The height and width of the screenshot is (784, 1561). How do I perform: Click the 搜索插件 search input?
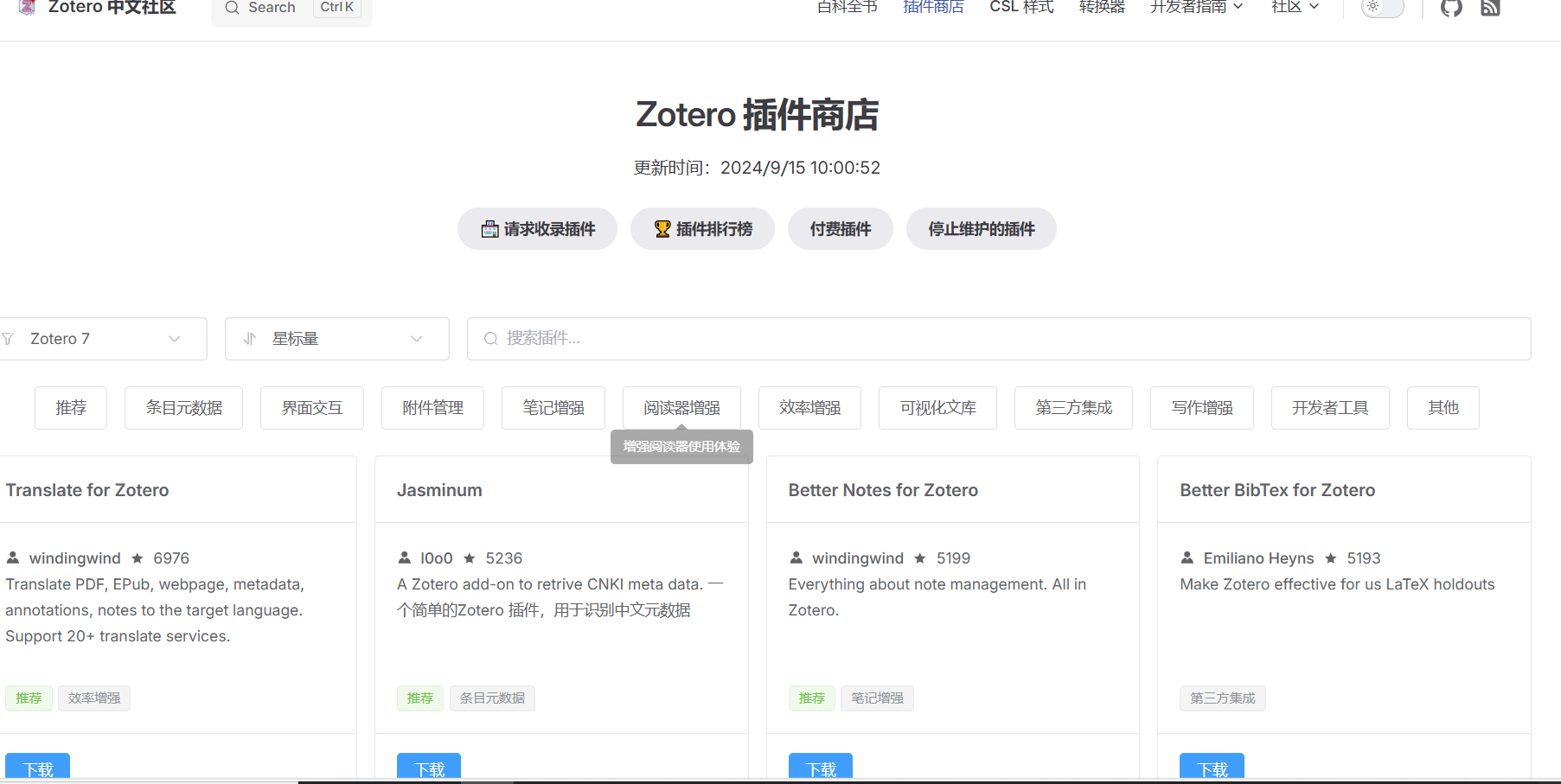point(999,339)
